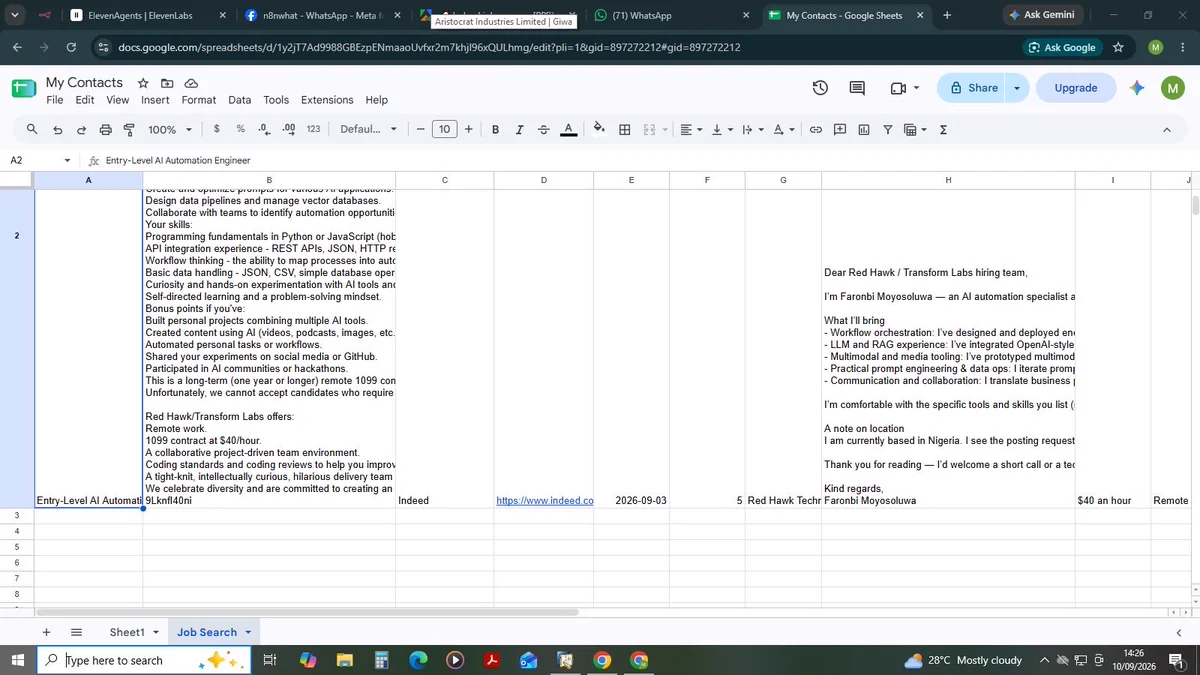This screenshot has width=1200, height=675.
Task: Increase decimal places
Action: coord(288,129)
